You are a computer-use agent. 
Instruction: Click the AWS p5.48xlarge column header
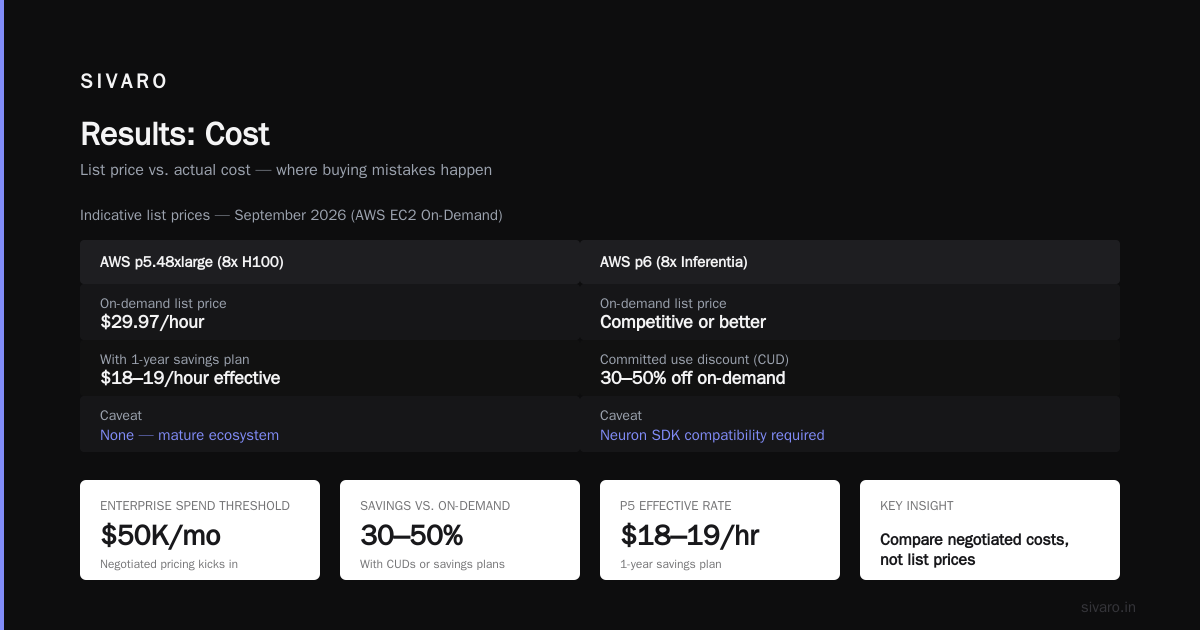click(x=330, y=262)
